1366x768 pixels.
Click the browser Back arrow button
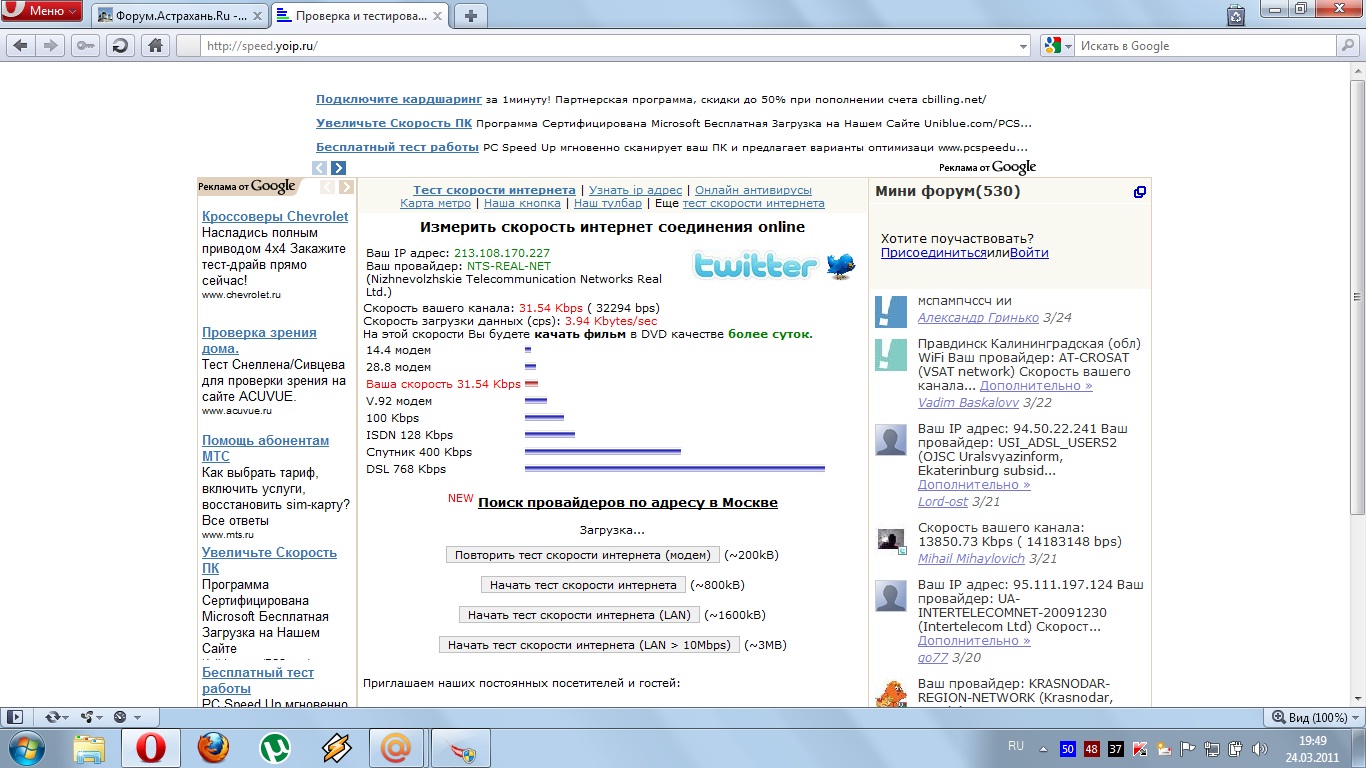20,45
